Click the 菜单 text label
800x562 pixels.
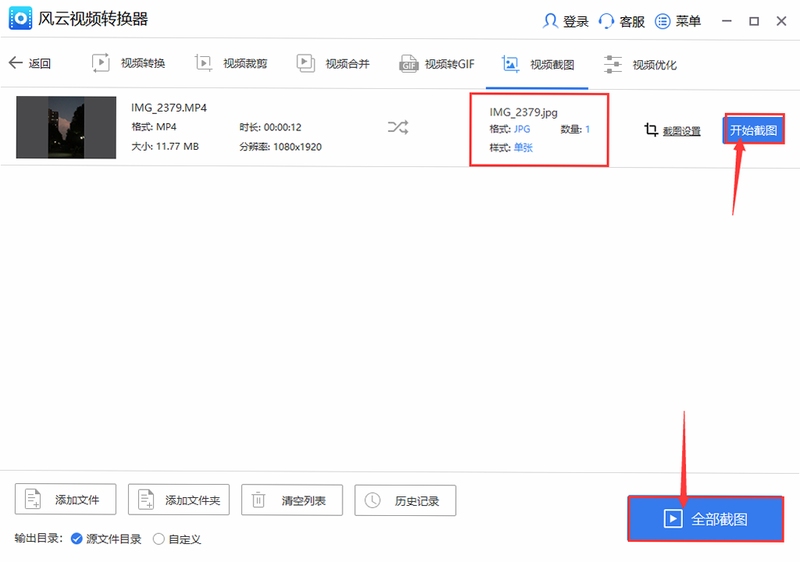(688, 21)
